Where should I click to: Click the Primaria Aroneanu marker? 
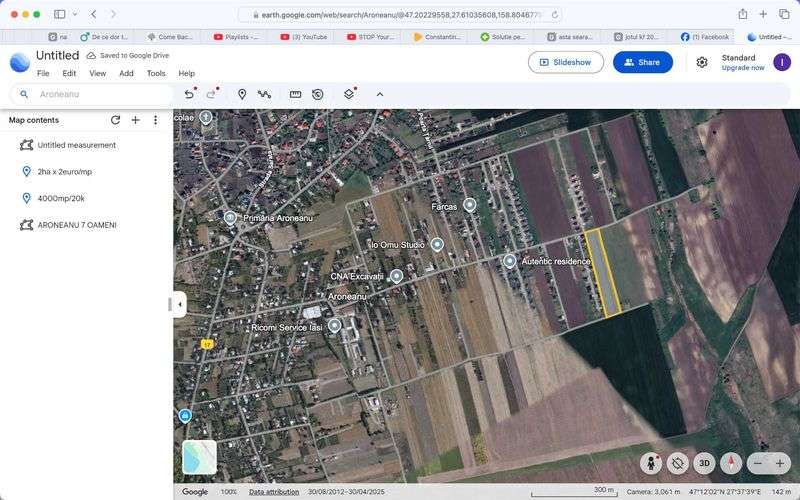230,218
